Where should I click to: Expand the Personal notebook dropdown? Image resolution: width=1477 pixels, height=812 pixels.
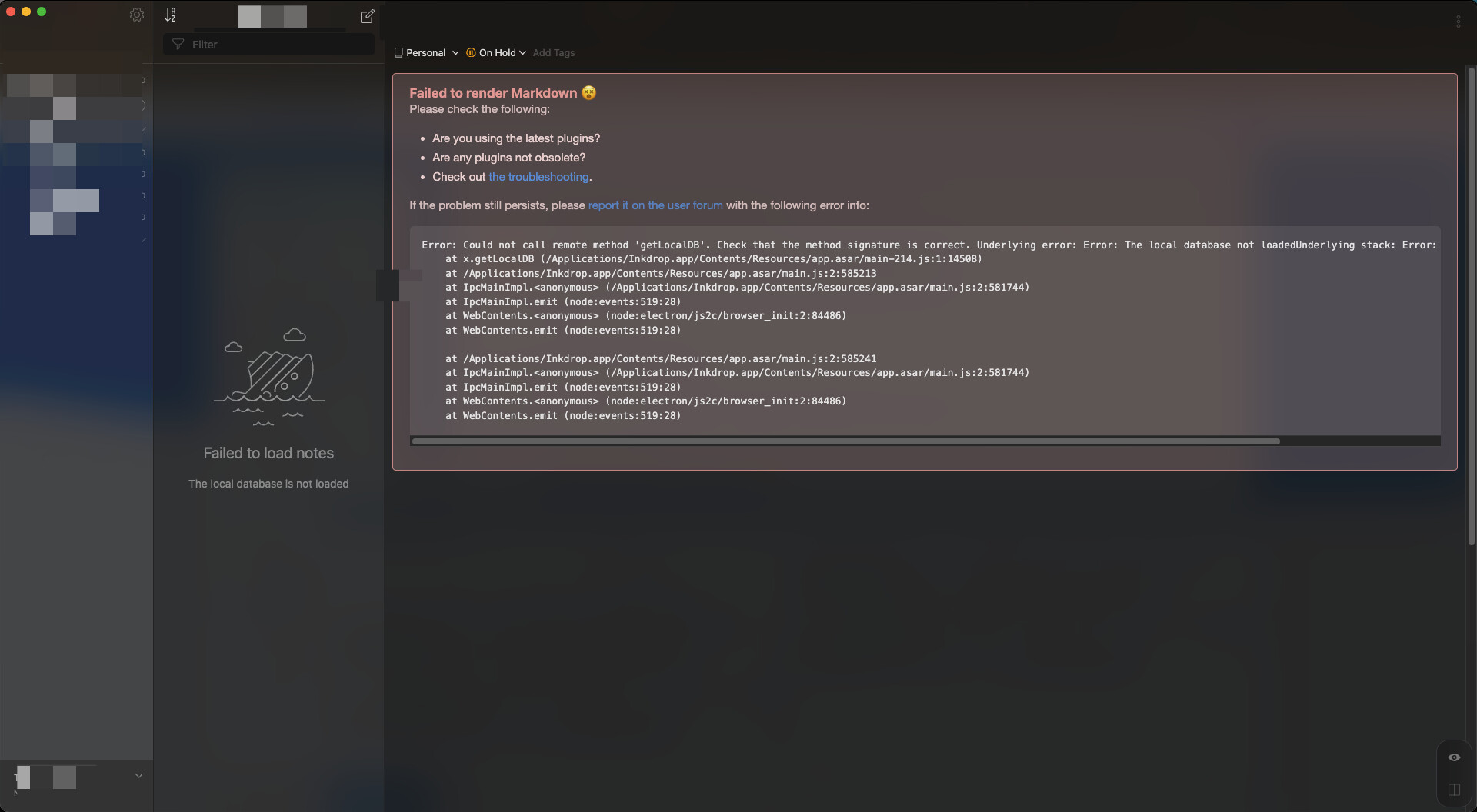(455, 53)
